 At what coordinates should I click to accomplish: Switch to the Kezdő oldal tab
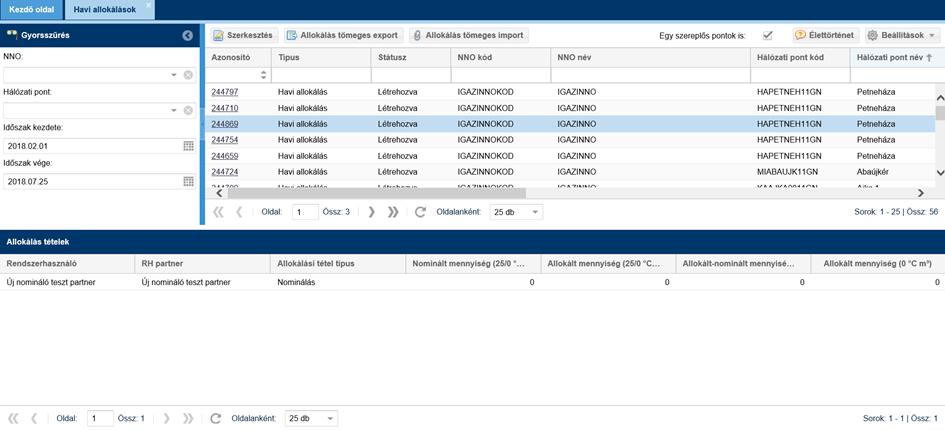tap(31, 10)
